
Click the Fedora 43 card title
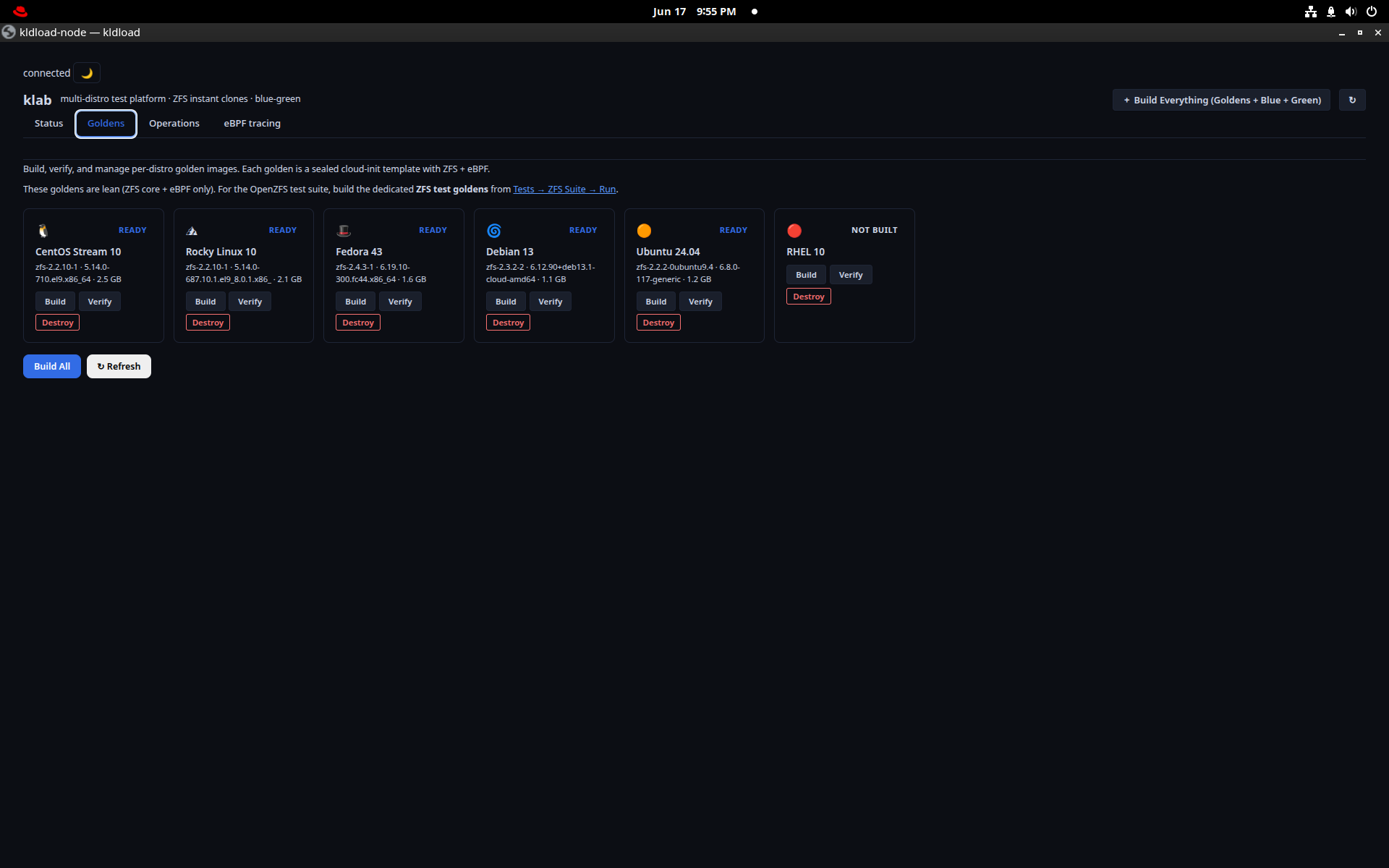click(359, 252)
